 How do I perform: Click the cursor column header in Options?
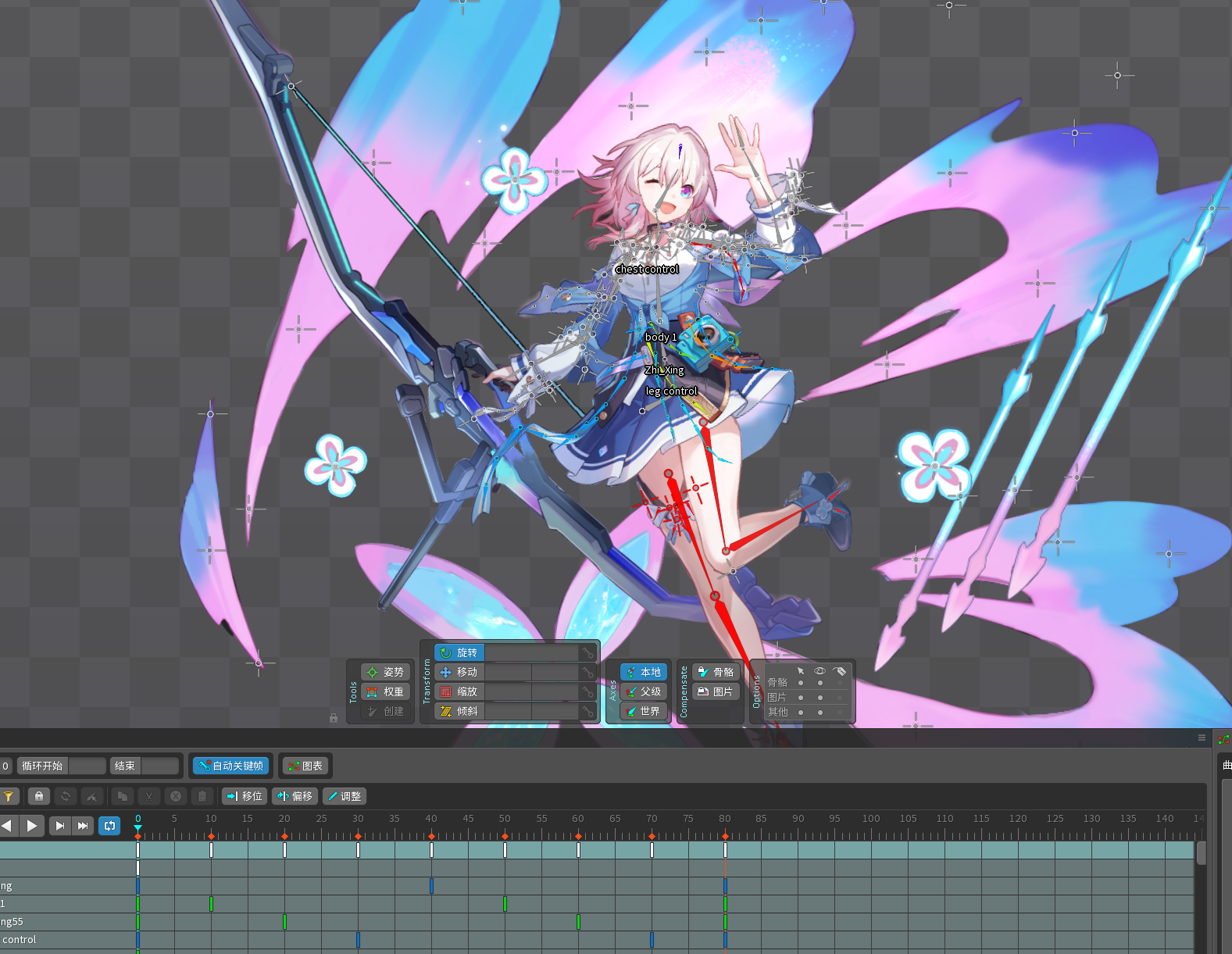[801, 671]
